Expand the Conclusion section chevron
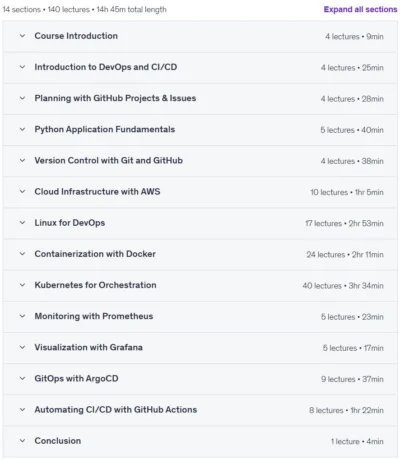This screenshot has width=400, height=460. click(22, 441)
